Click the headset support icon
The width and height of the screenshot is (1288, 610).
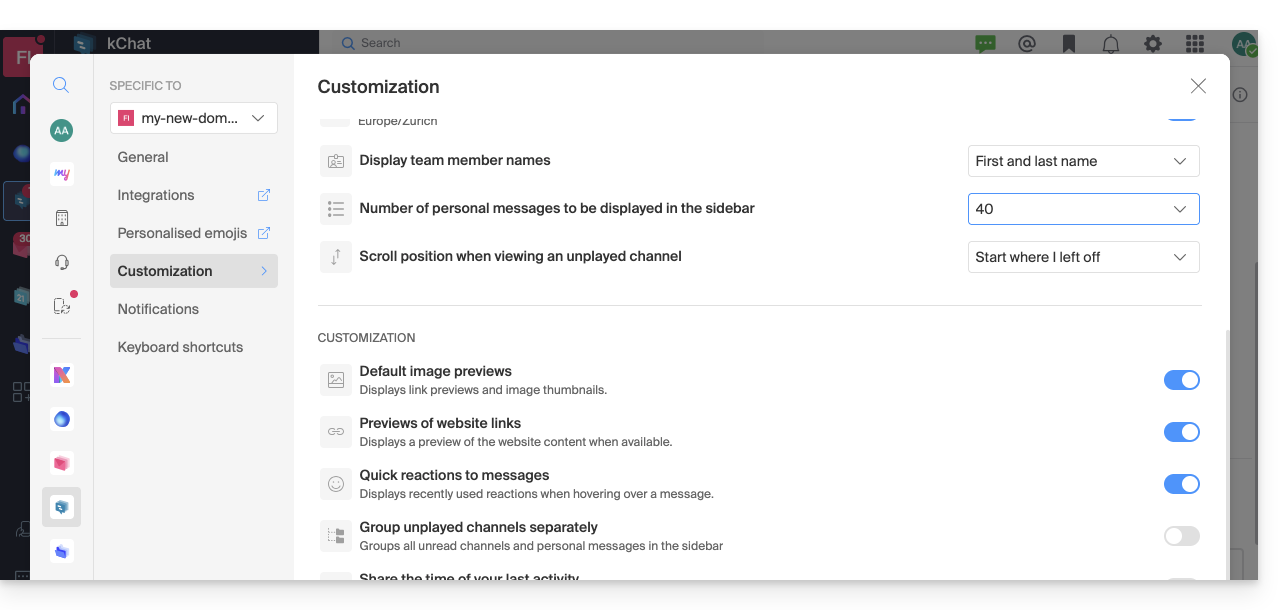click(x=61, y=262)
